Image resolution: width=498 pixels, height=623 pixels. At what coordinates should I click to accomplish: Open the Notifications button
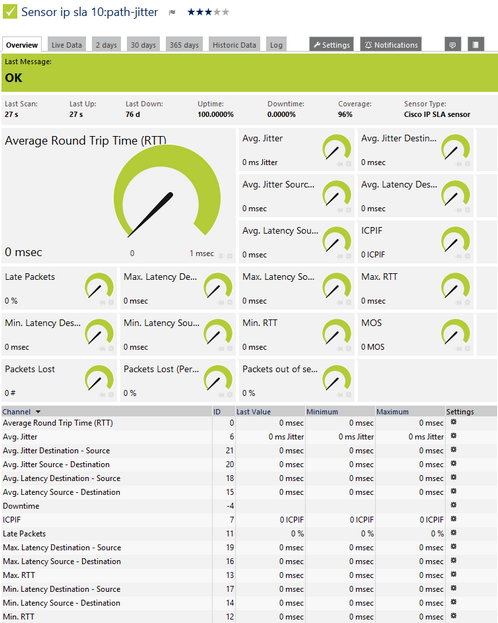click(391, 44)
